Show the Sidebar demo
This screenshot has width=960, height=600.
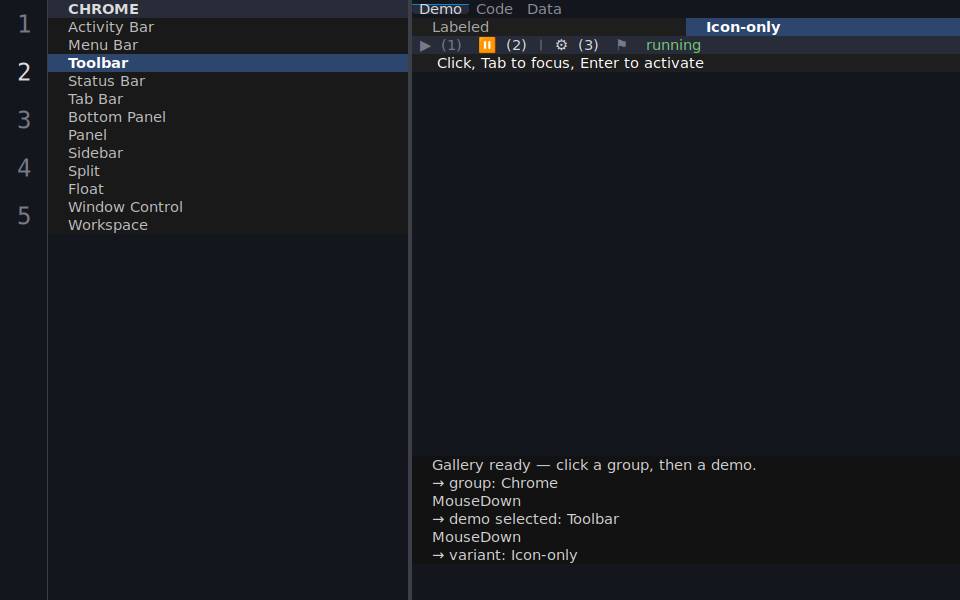pos(228,153)
